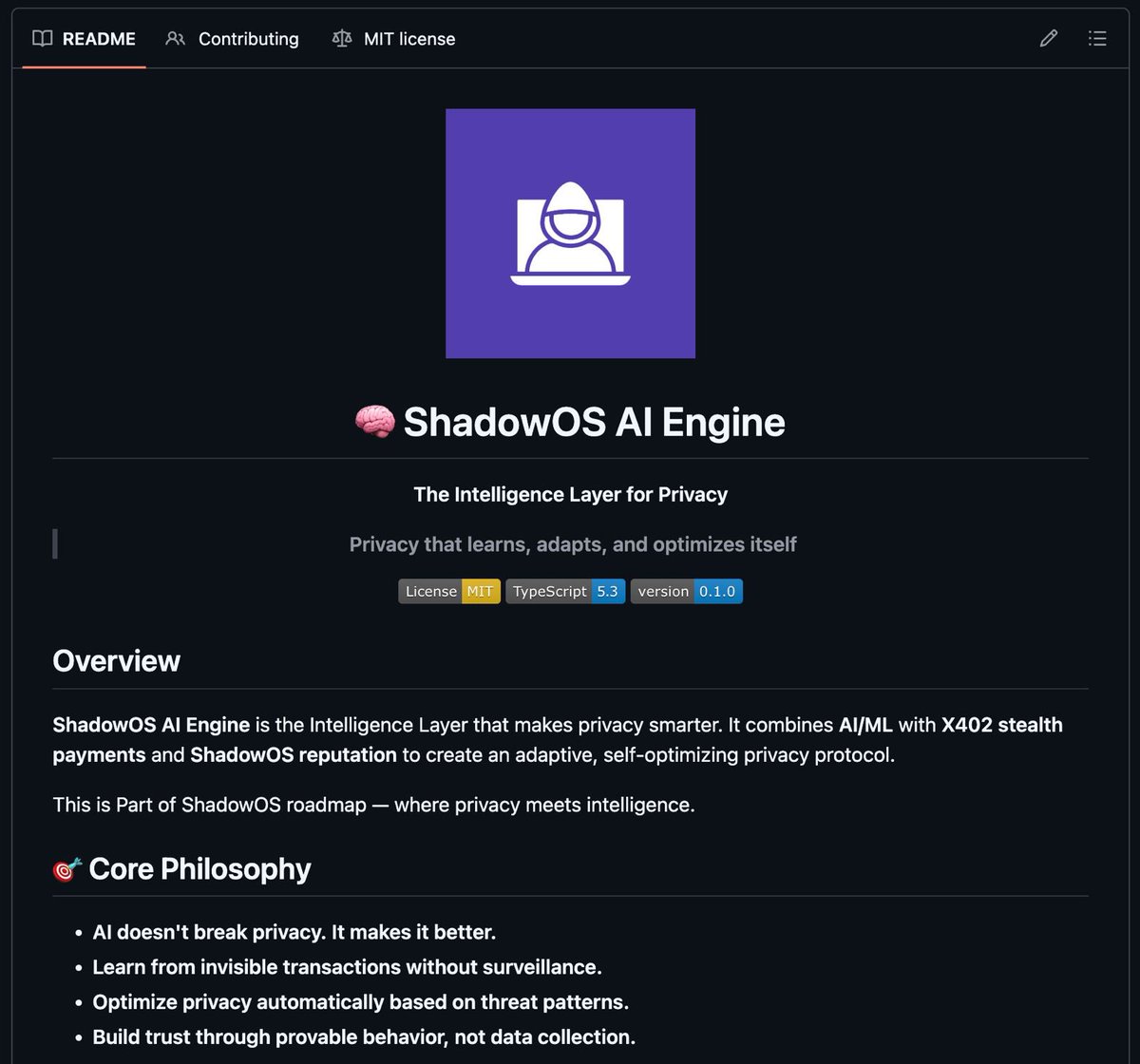Click the License MIT badge
The width and height of the screenshot is (1140, 1064).
448,591
